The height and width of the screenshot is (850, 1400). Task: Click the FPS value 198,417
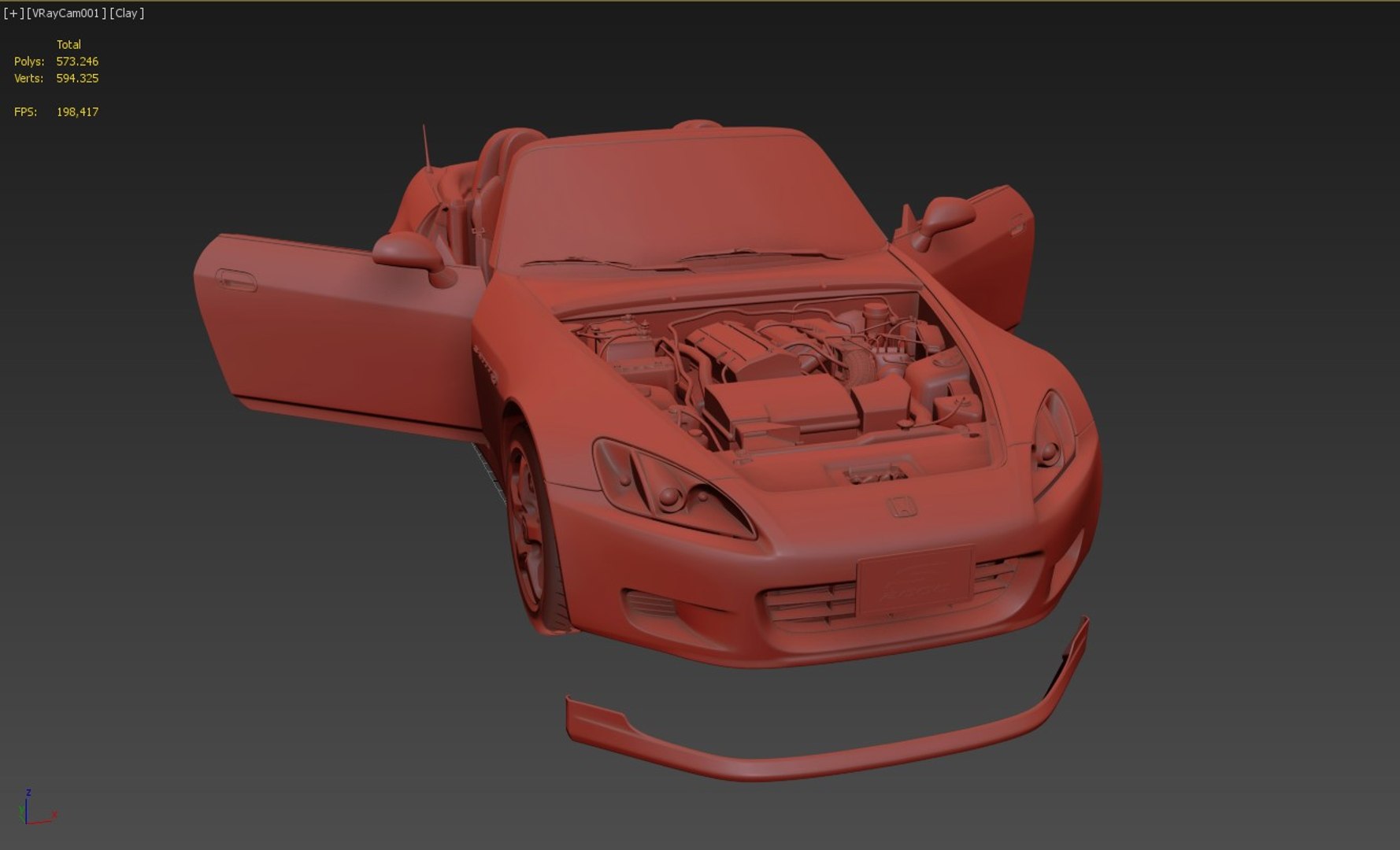click(77, 113)
